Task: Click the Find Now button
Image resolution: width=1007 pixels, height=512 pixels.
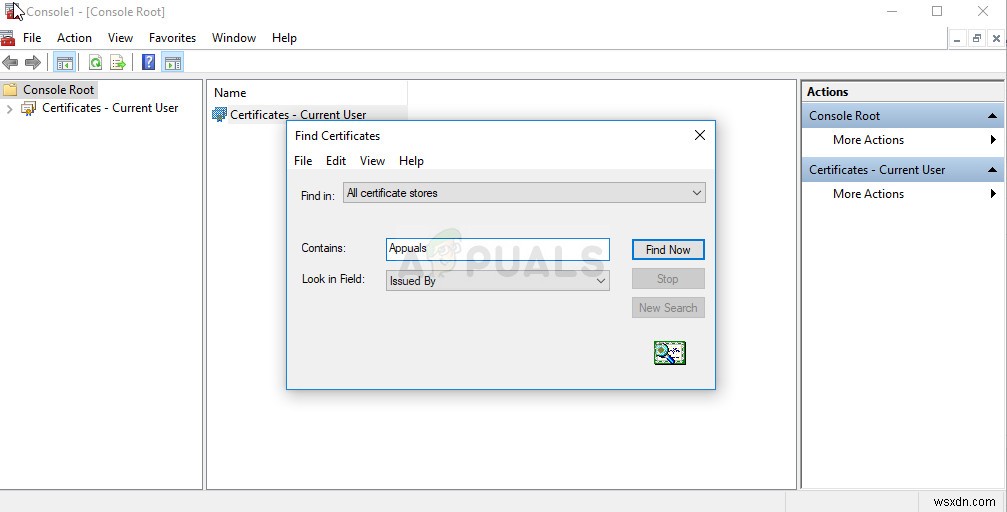Action: point(668,250)
